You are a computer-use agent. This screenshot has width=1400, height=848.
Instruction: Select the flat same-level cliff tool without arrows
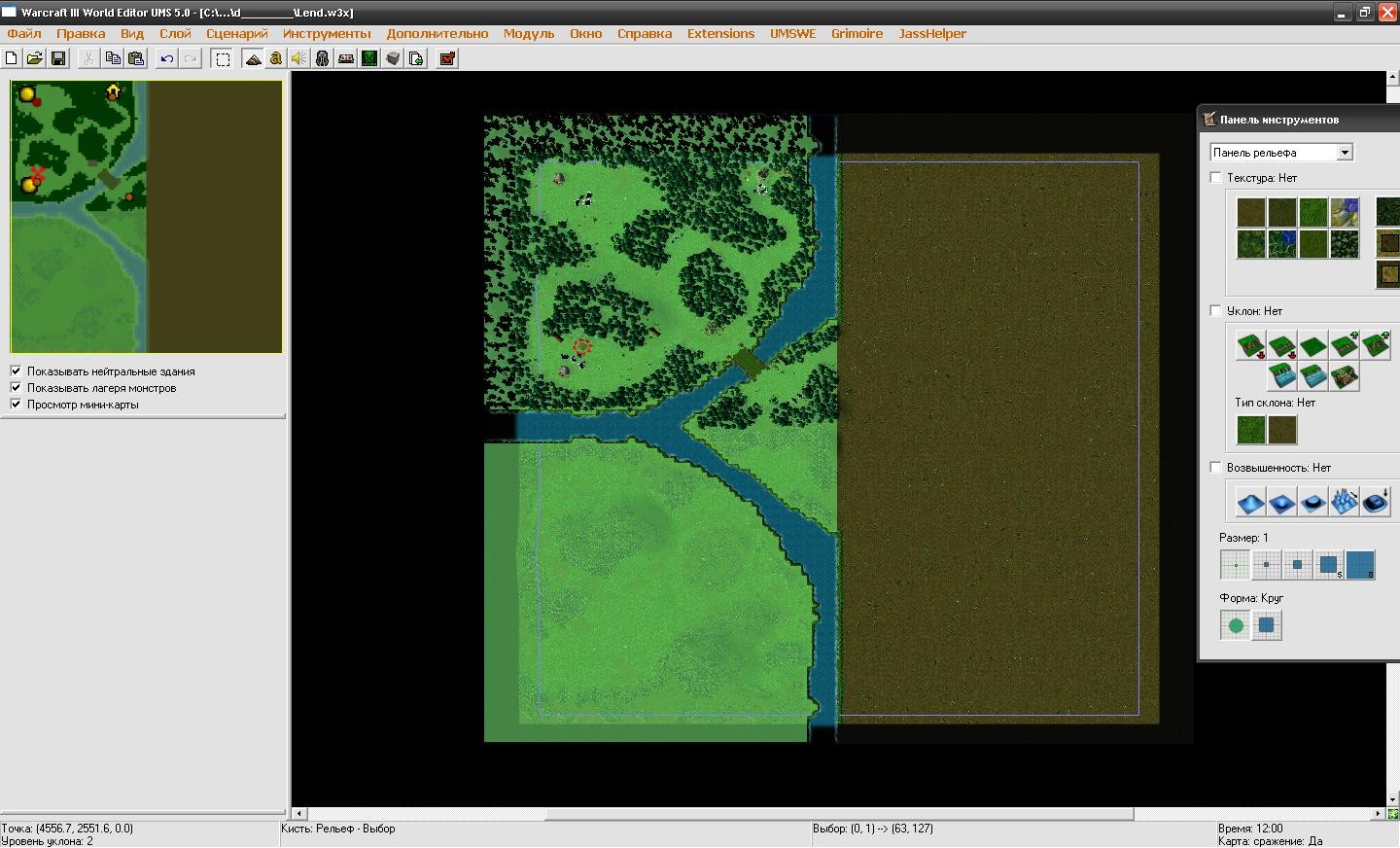pos(1313,345)
